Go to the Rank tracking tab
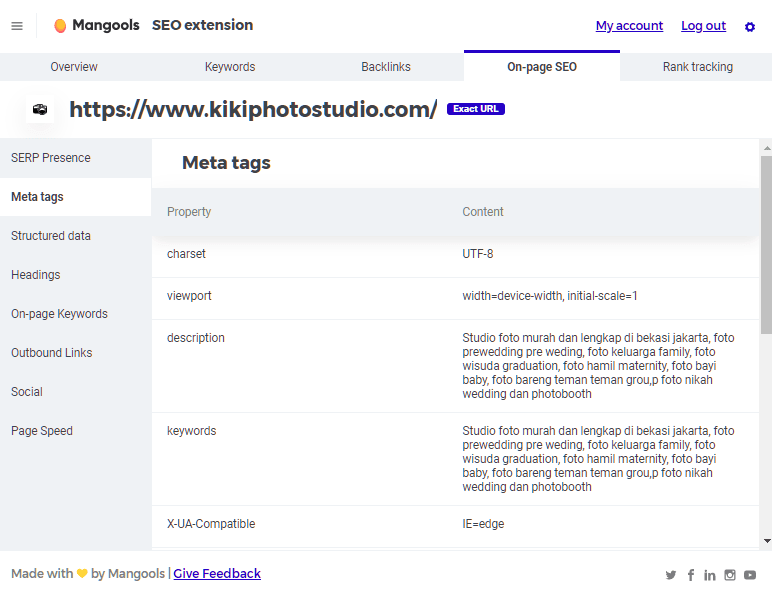772x595 pixels. 697,67
